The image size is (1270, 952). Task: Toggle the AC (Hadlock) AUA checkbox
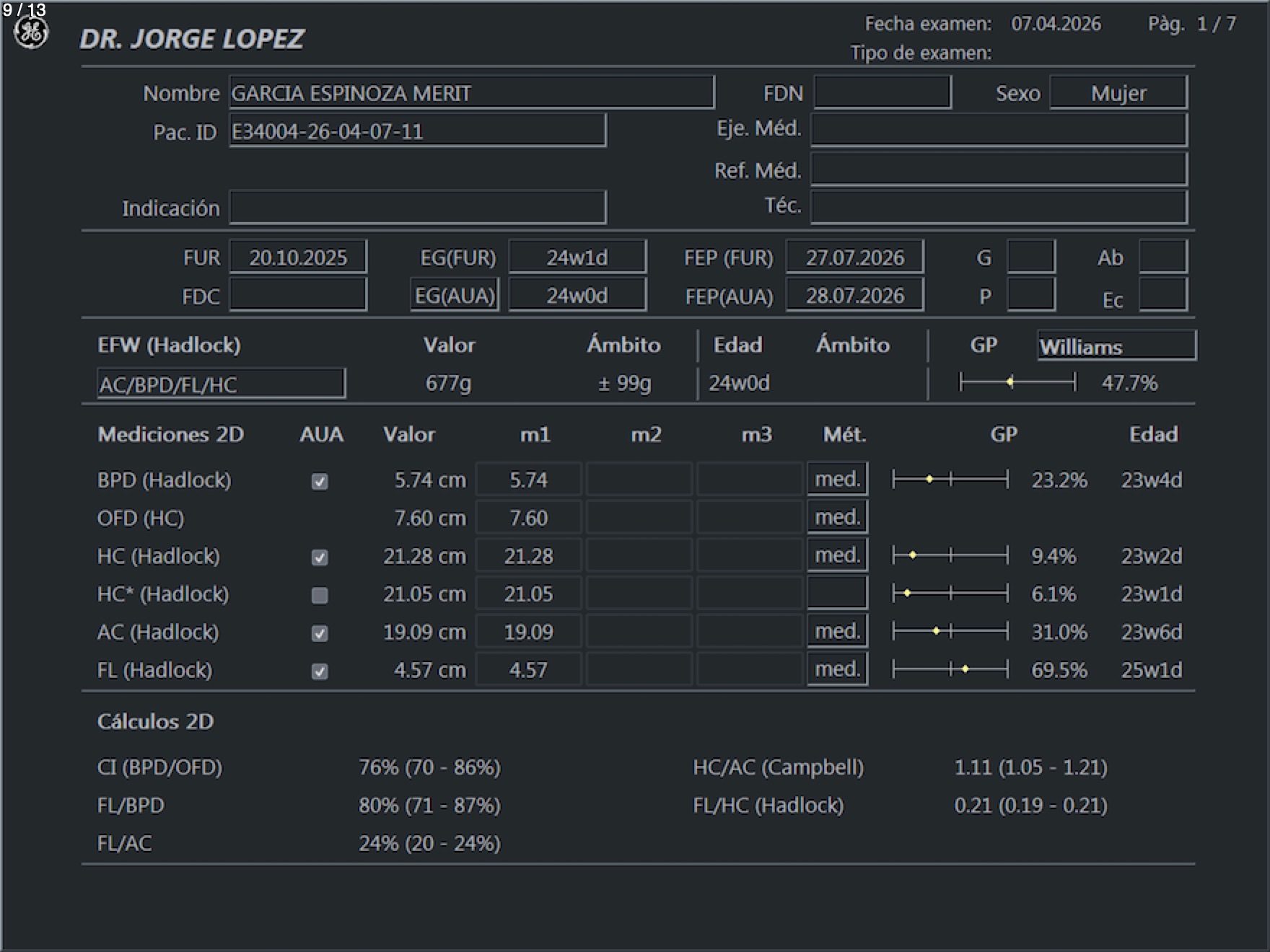click(320, 633)
